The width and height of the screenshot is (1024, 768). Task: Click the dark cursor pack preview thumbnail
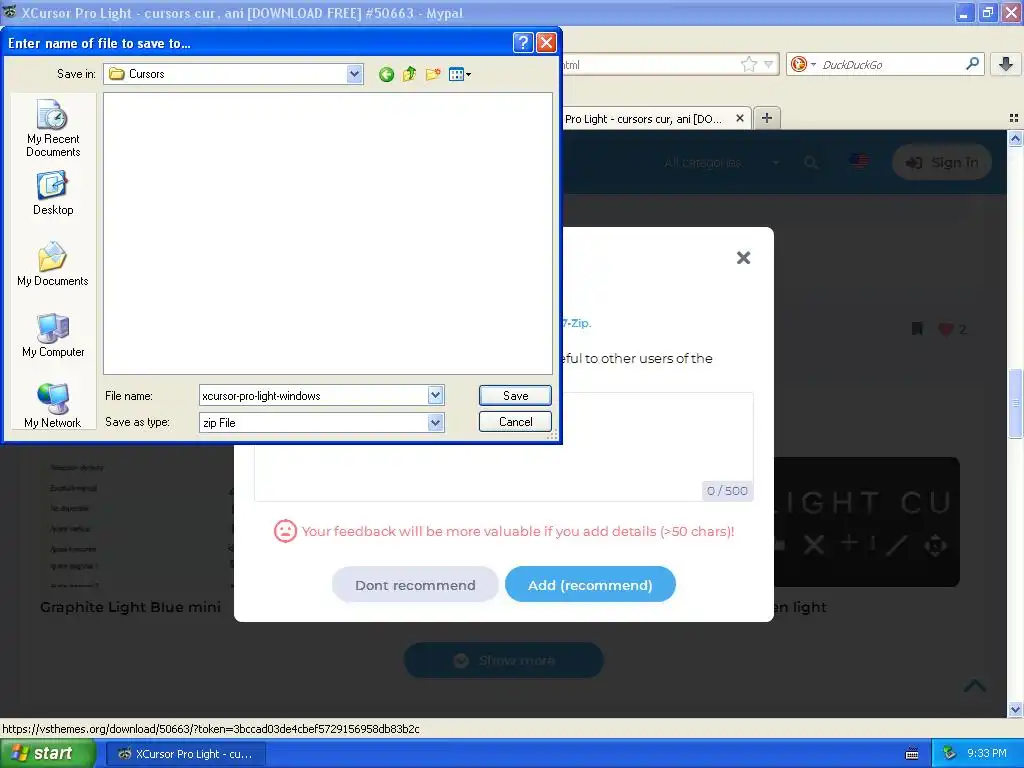pos(867,522)
